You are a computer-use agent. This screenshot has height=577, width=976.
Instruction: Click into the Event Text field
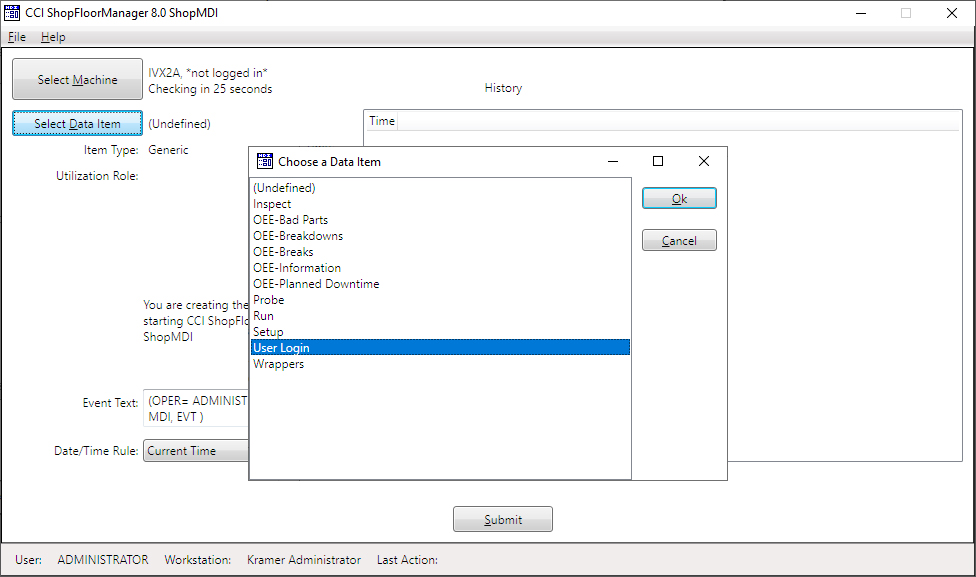click(x=196, y=408)
